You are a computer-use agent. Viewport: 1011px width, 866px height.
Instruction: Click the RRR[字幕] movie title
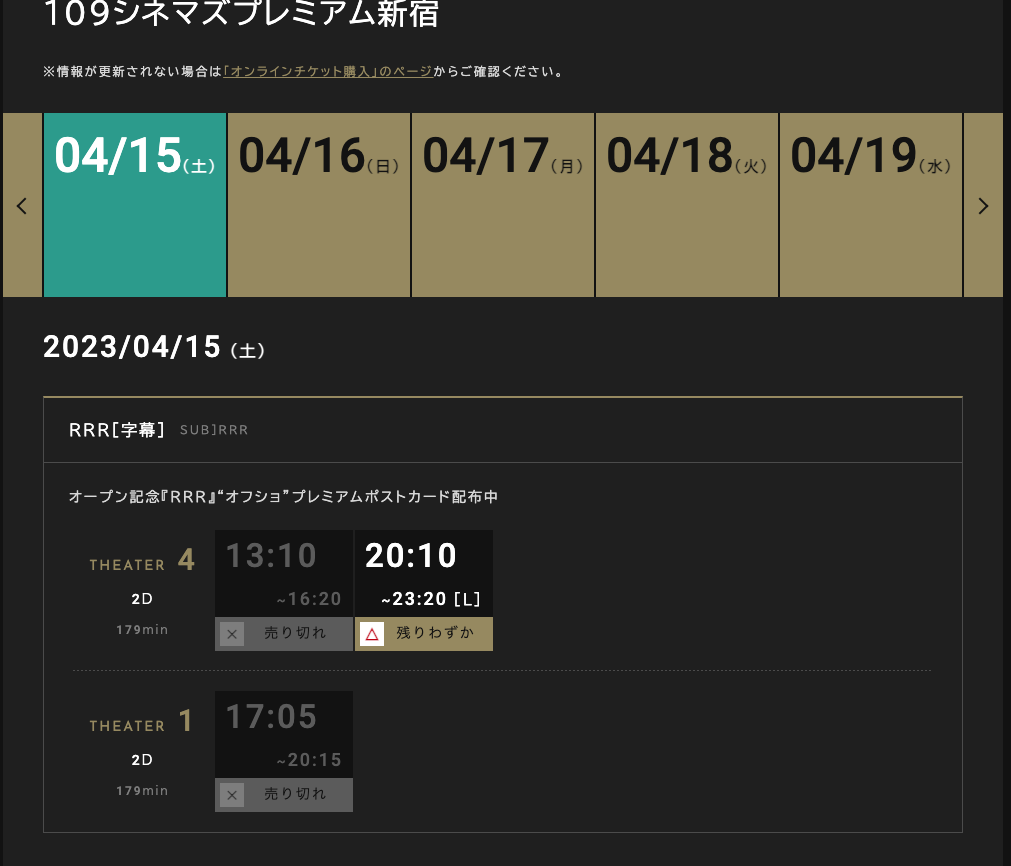coord(117,430)
